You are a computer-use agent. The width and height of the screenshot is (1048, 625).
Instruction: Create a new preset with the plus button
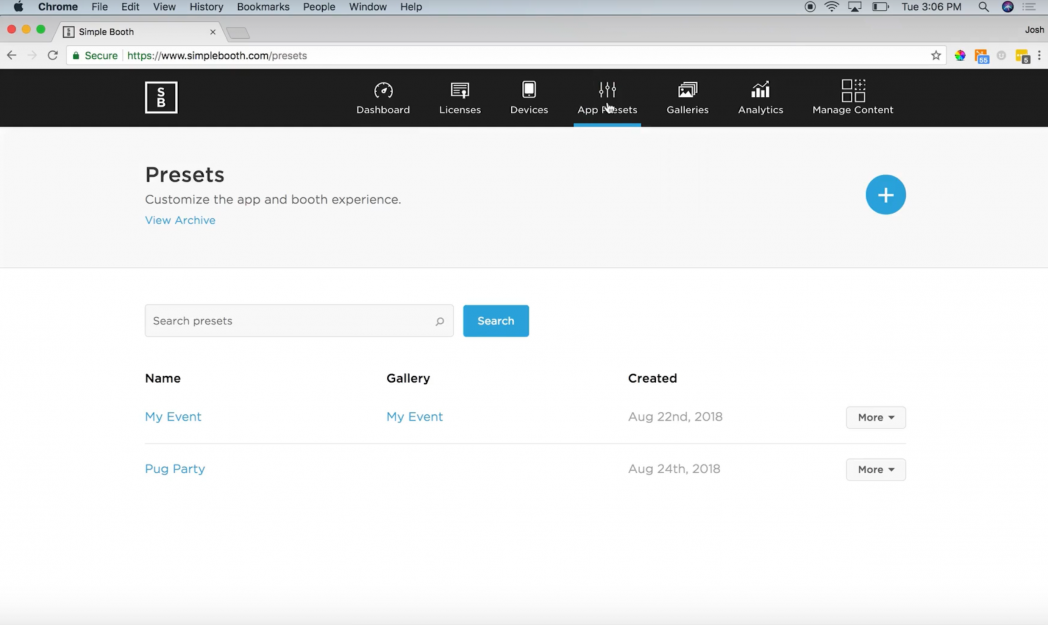click(885, 194)
